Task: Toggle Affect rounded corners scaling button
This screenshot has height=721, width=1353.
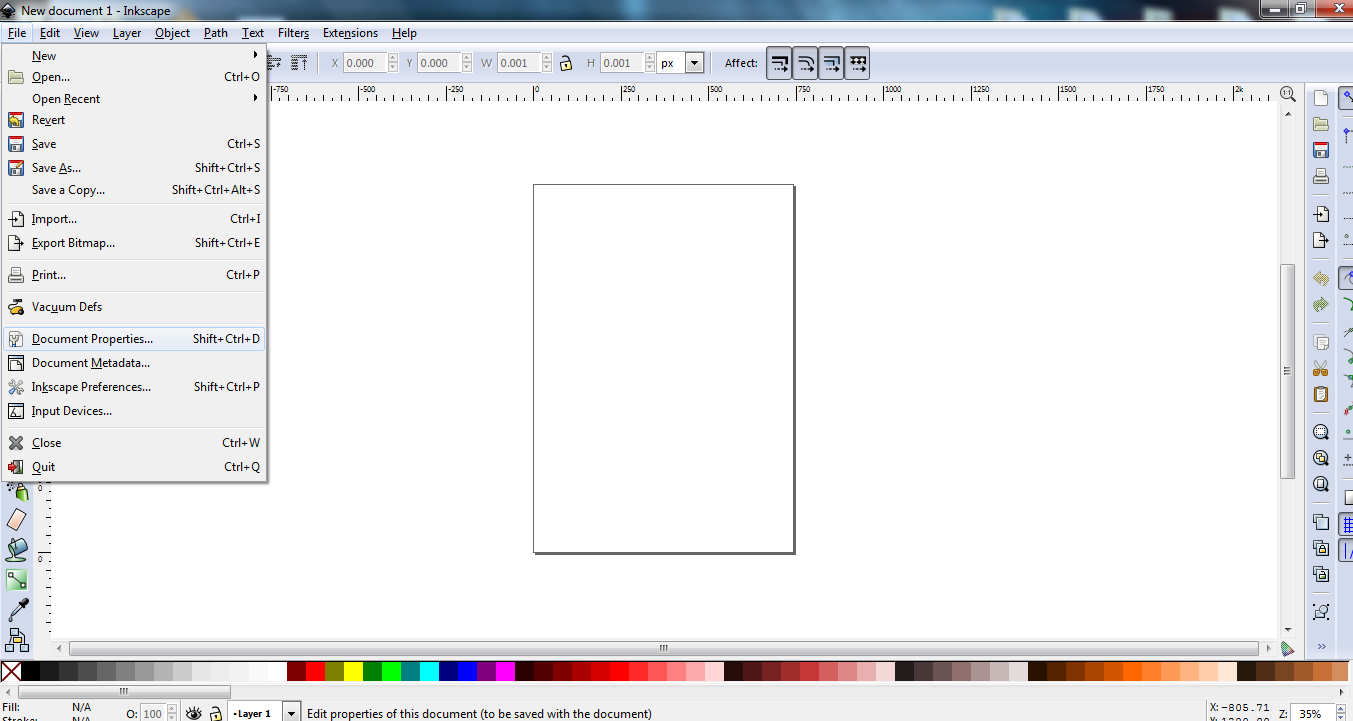Action: click(x=805, y=63)
